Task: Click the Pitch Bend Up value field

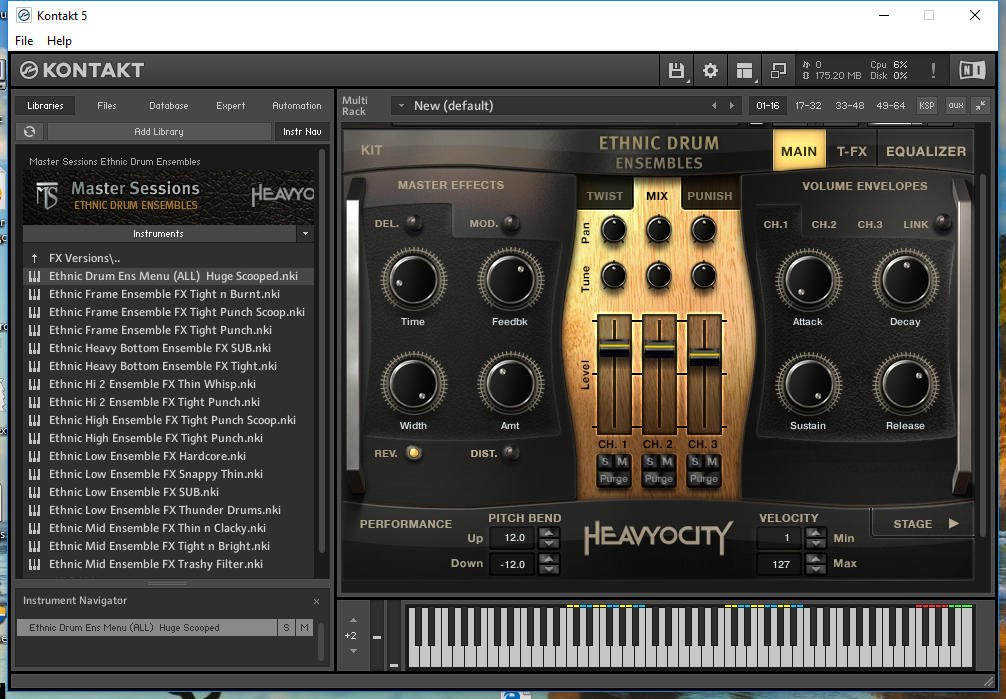Action: pos(514,538)
